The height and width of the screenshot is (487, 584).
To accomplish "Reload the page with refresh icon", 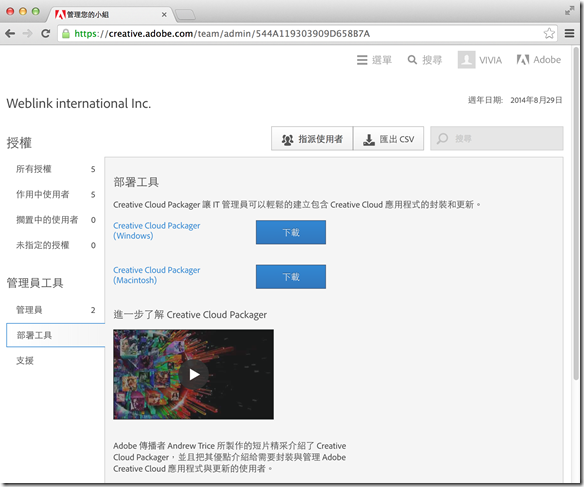I will coord(45,34).
